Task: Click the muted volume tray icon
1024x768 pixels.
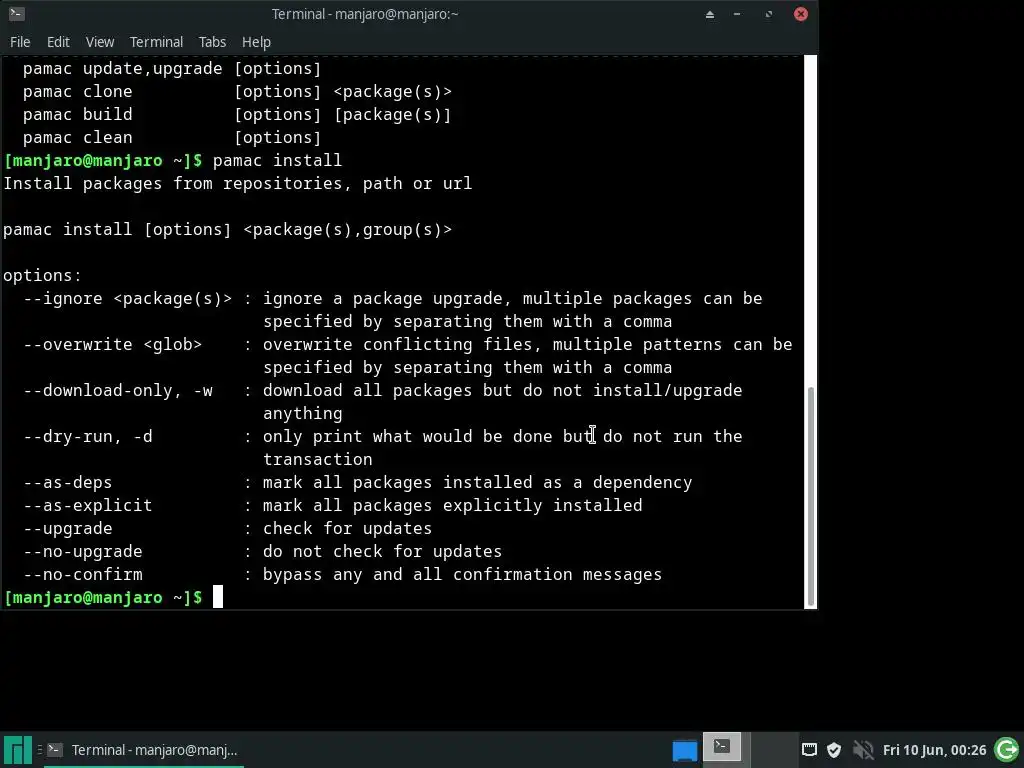Action: point(863,750)
